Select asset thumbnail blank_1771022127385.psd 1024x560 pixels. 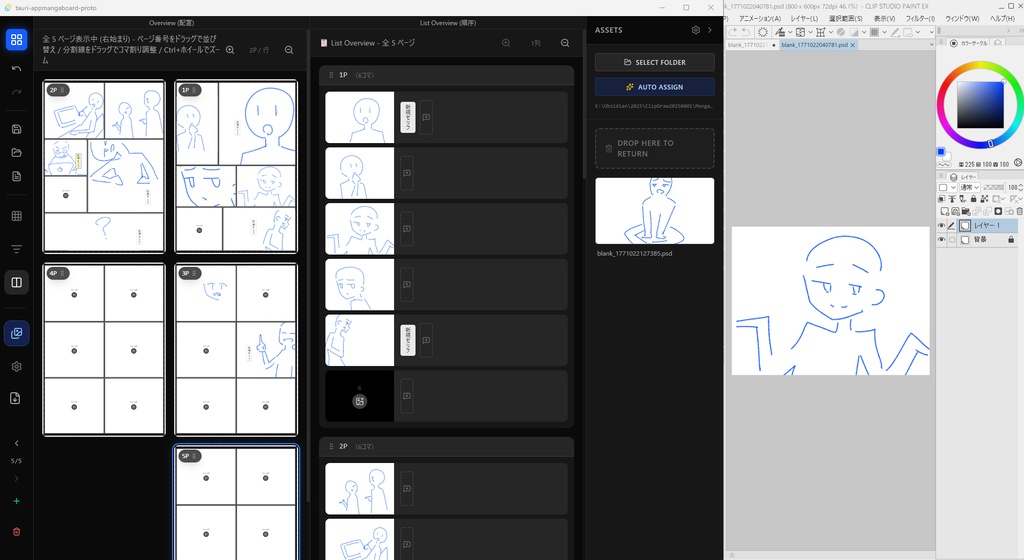click(654, 211)
